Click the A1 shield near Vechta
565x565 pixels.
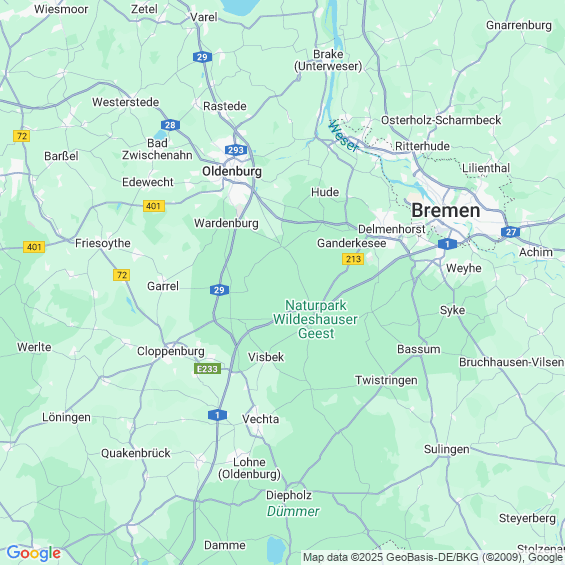[x=217, y=415]
